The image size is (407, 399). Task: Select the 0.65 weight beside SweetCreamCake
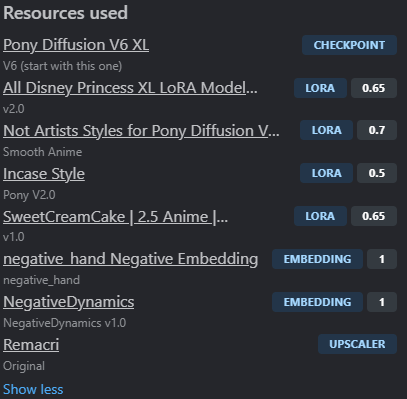point(374,216)
